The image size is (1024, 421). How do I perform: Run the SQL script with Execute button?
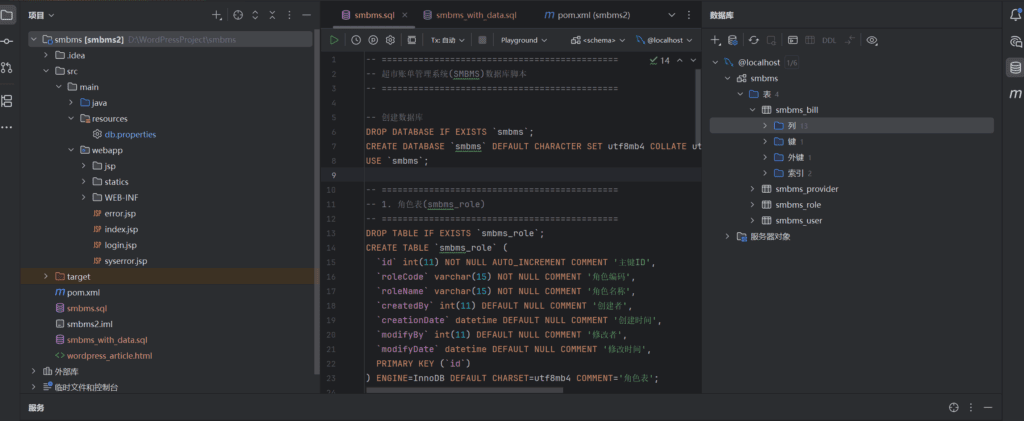tap(334, 40)
